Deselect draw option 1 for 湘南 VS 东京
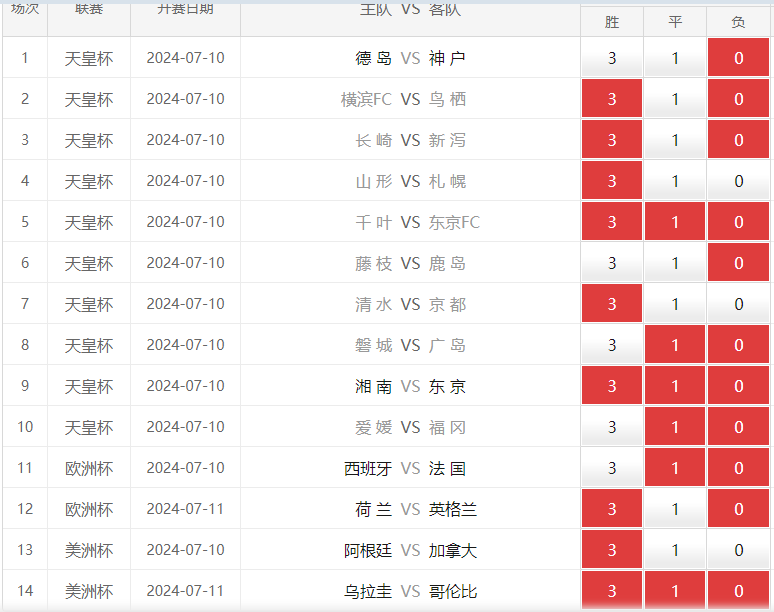Screen dimensions: 774x612 (675, 386)
